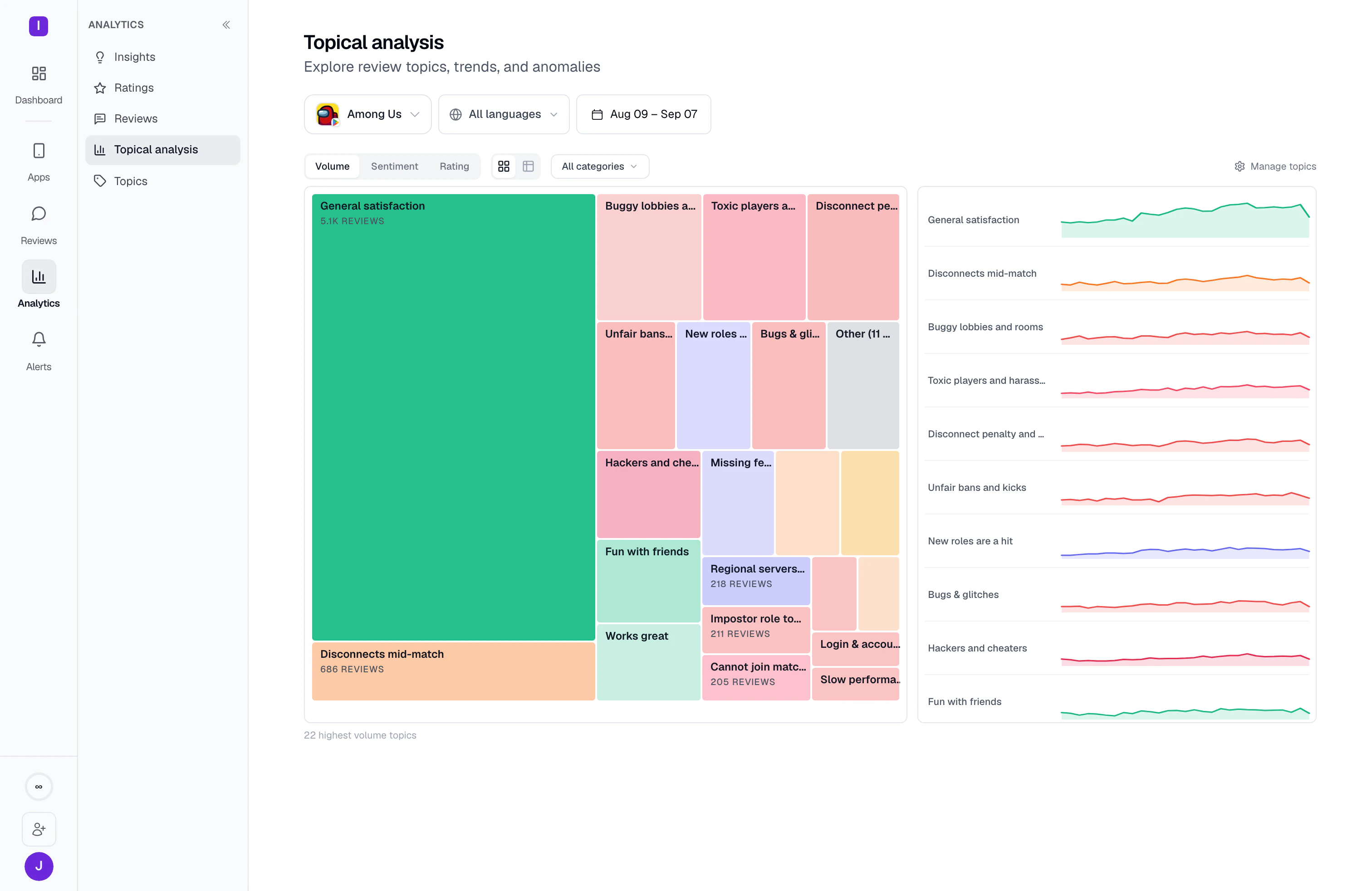Click the Among Us app icon
1372x891 pixels.
click(328, 114)
